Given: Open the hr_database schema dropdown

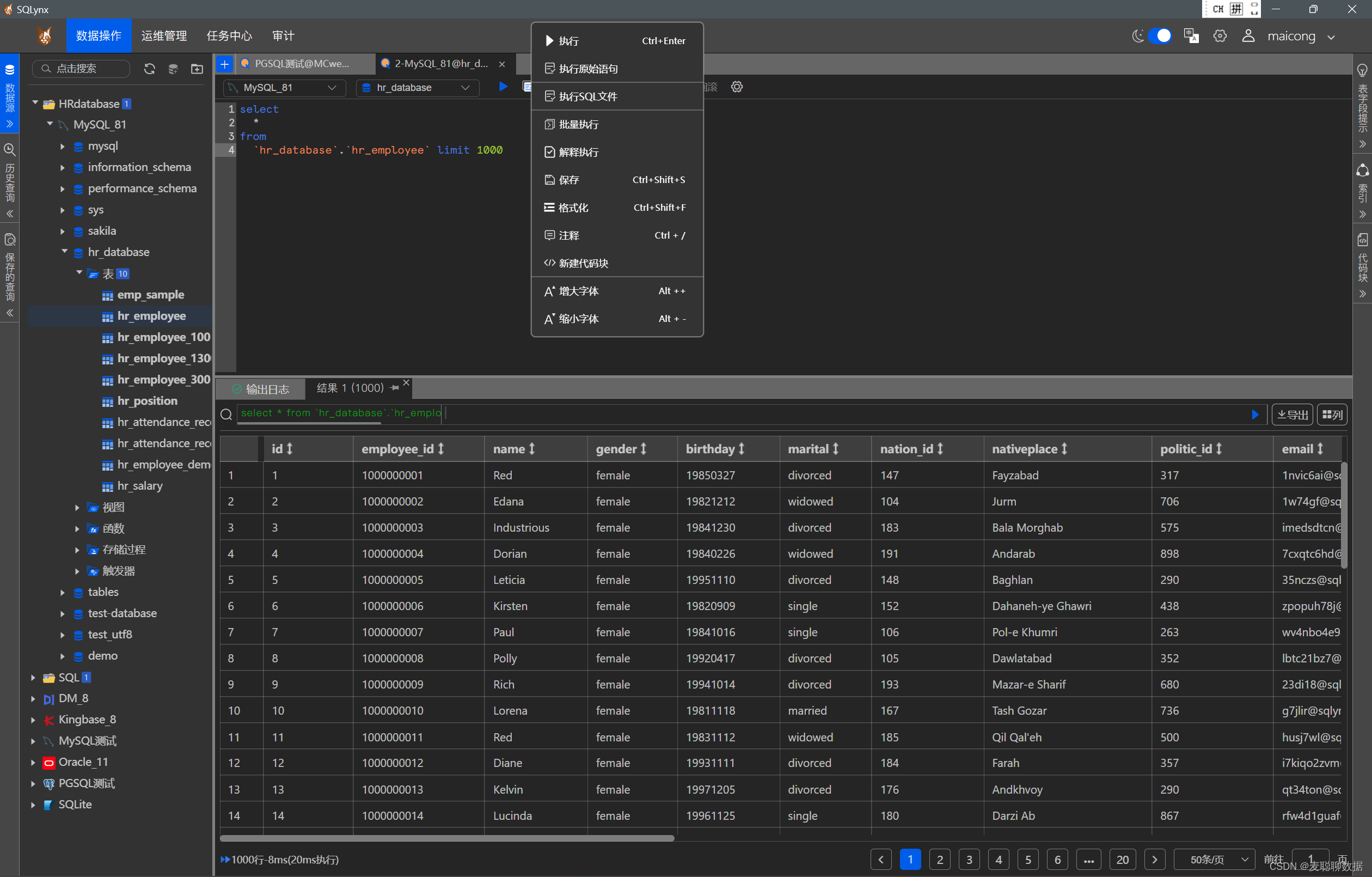Looking at the screenshot, I should point(416,87).
